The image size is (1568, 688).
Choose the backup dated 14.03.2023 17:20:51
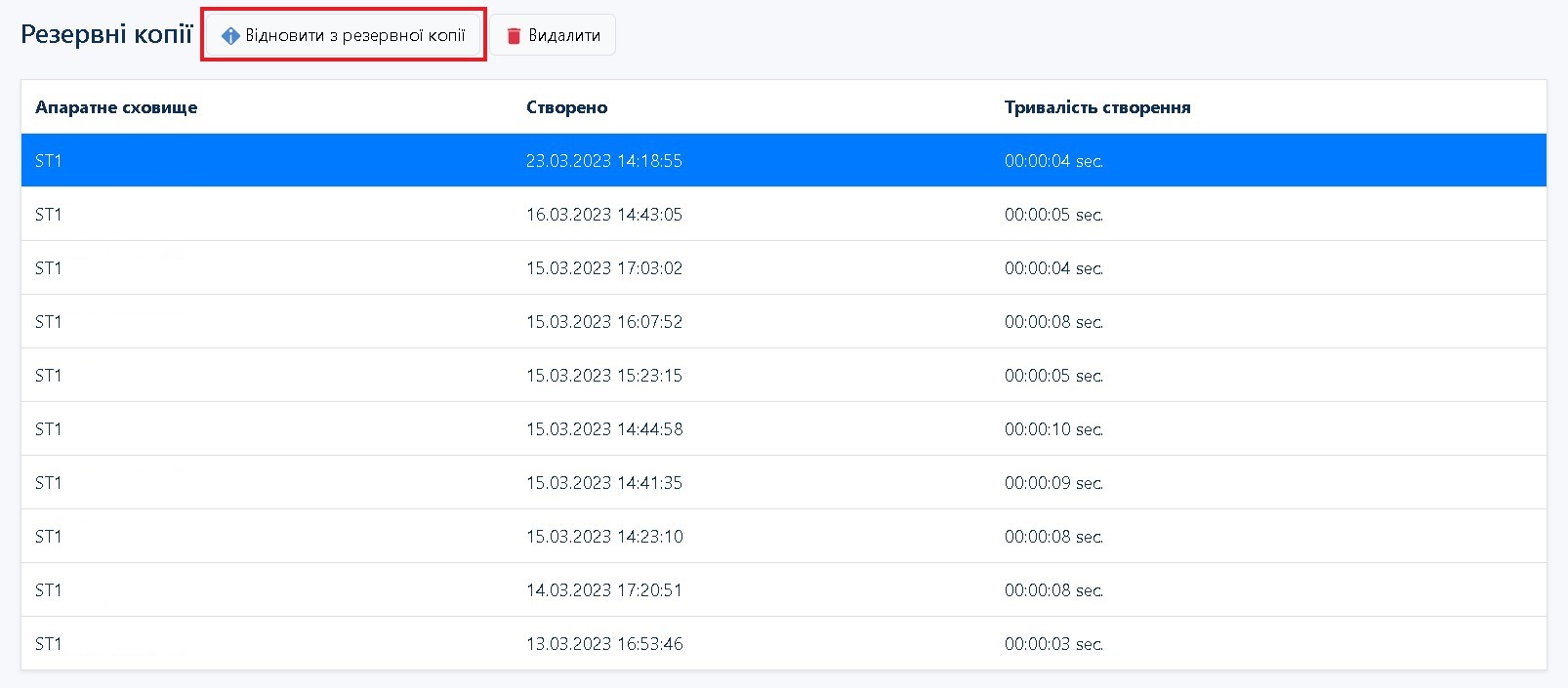pos(603,590)
